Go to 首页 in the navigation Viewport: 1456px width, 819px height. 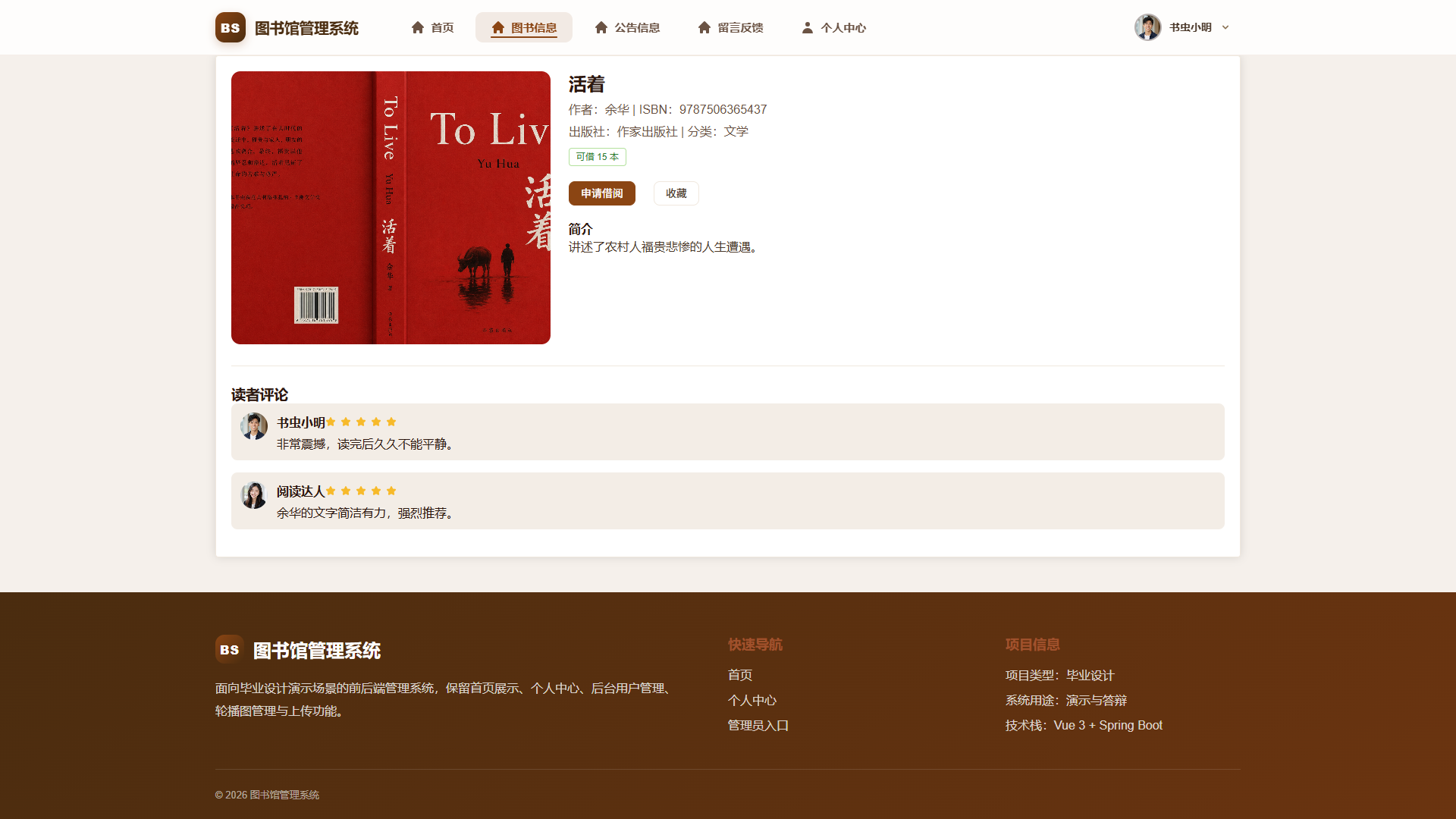[x=432, y=27]
